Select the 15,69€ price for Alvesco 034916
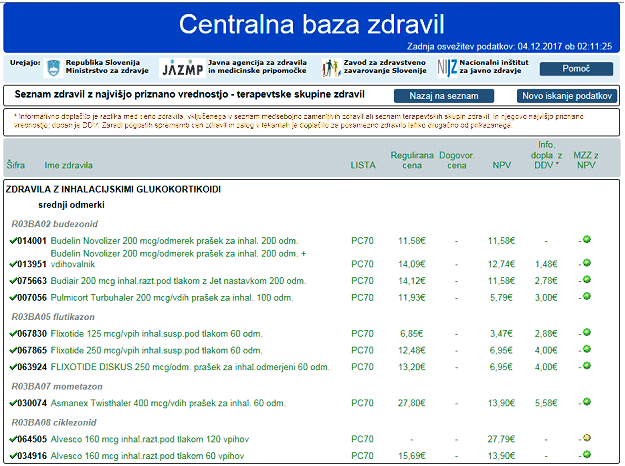This screenshot has height=466, width=625. 411,456
